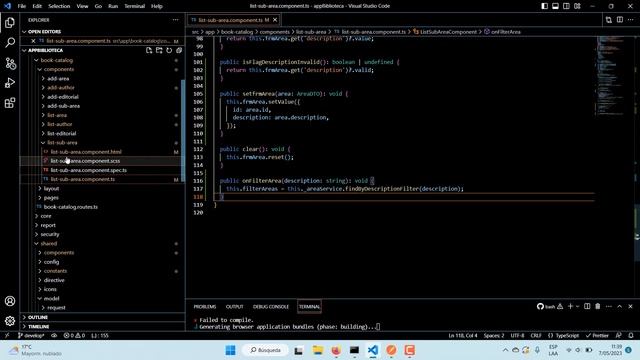Click the Spaces: 2 indentation setting
Image resolution: width=640 pixels, height=360 pixels.
pyautogui.click(x=494, y=336)
